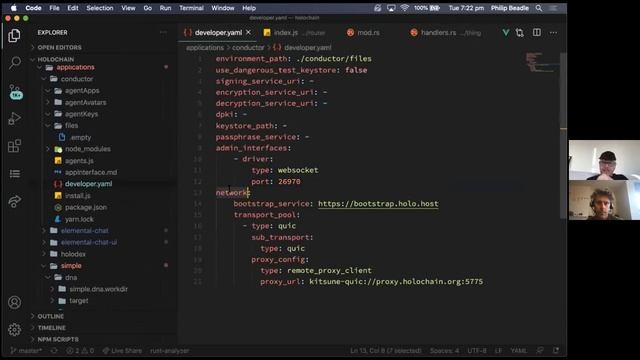Click the green V icon in editor toolbar
This screenshot has height=360, width=640.
click(506, 33)
